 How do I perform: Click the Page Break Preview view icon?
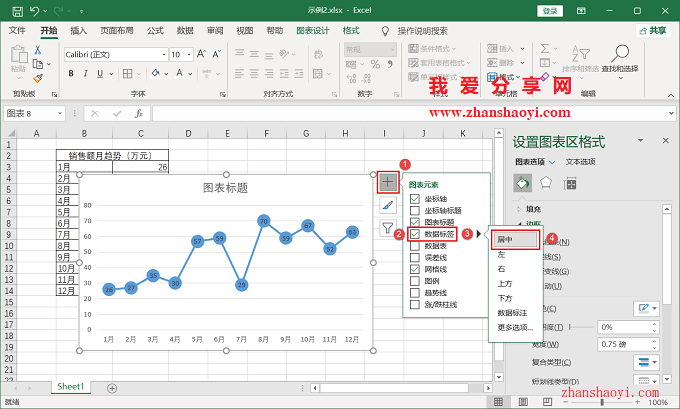(547, 402)
